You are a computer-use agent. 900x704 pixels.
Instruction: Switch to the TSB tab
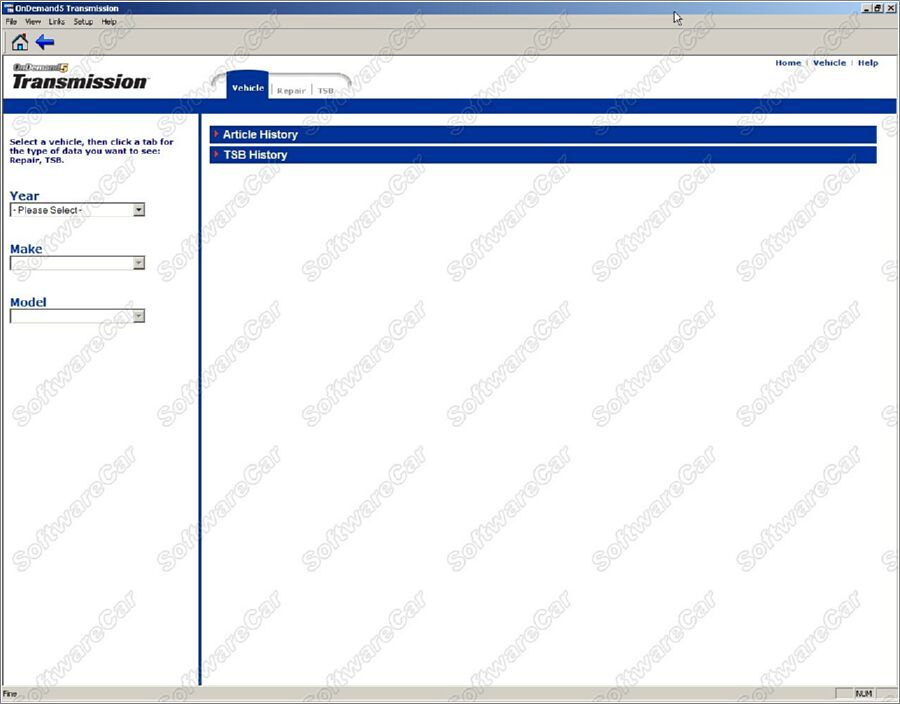(326, 90)
